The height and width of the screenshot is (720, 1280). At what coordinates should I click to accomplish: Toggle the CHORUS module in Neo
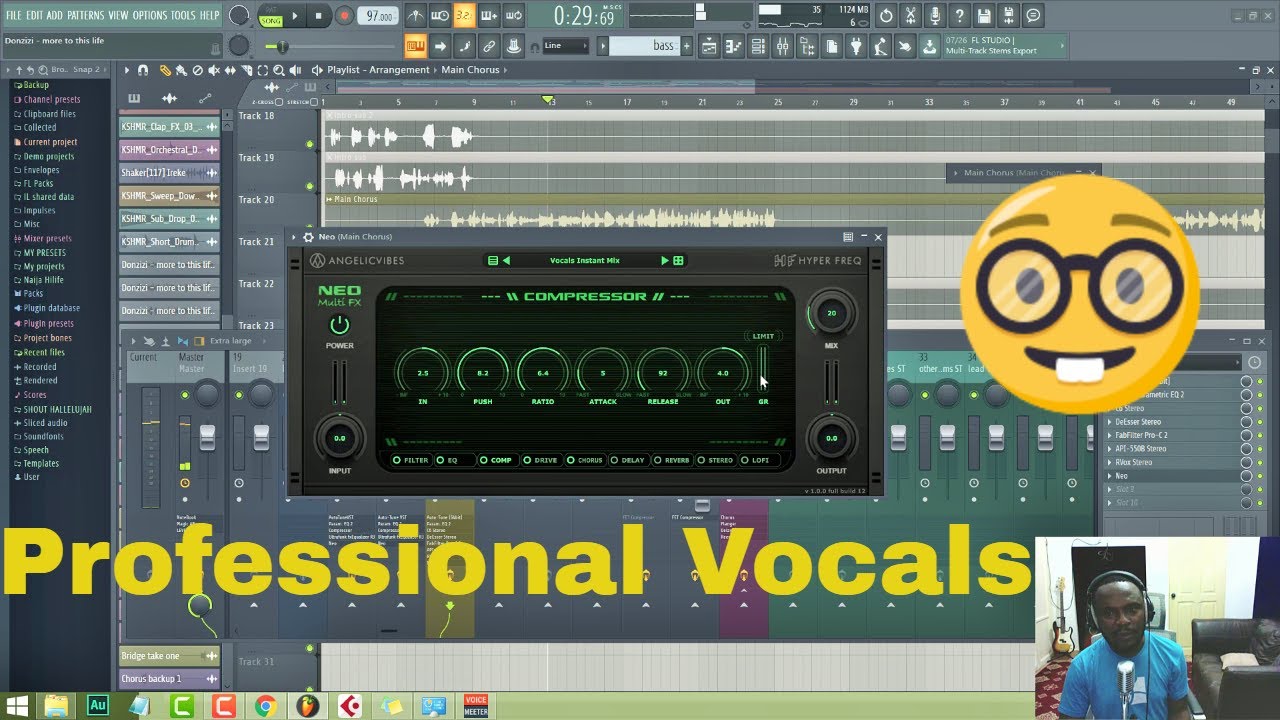(585, 460)
